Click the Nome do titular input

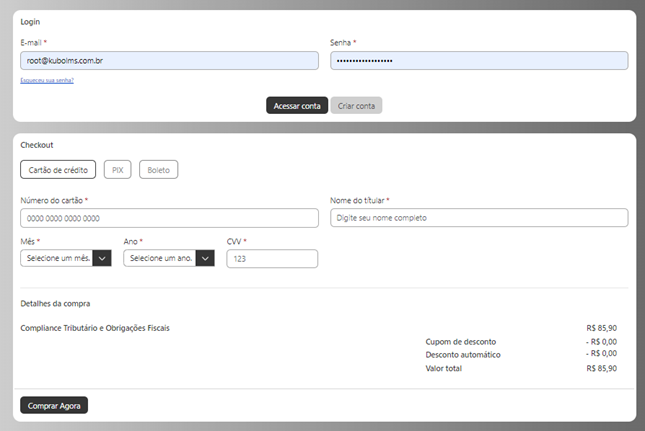(x=478, y=218)
